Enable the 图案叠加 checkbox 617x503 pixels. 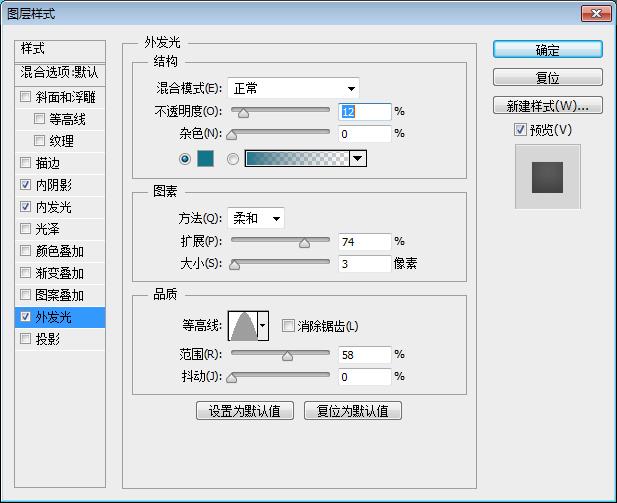coord(25,294)
